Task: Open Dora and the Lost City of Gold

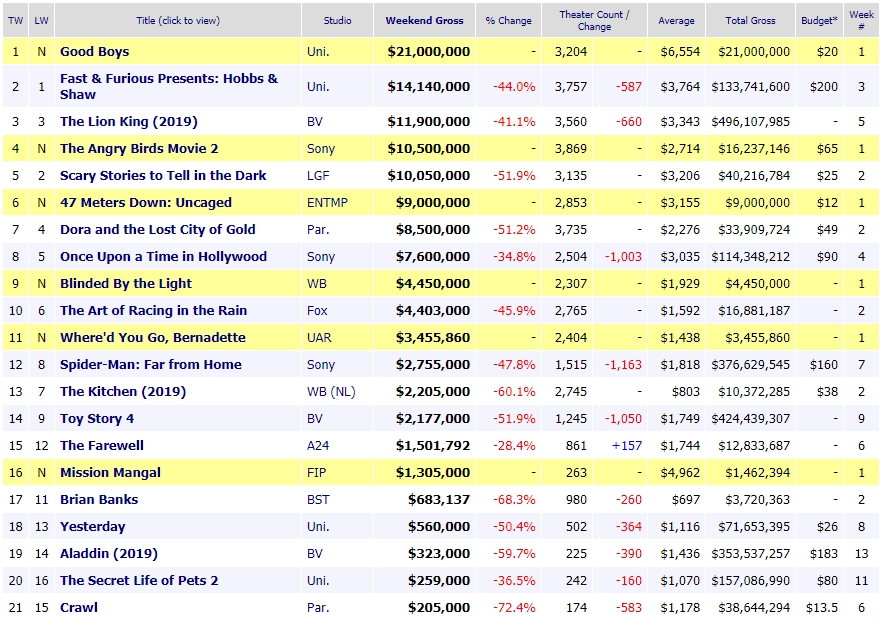Action: point(157,230)
